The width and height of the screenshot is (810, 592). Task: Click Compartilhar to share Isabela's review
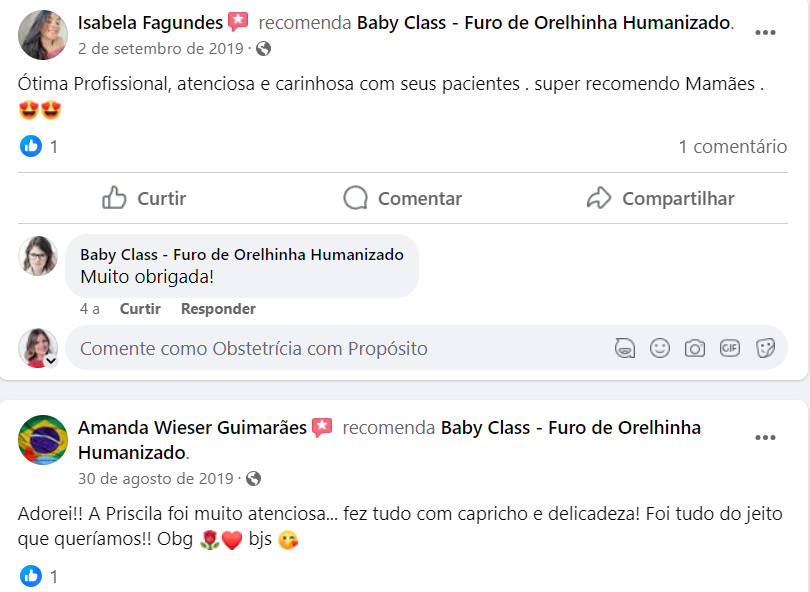660,198
